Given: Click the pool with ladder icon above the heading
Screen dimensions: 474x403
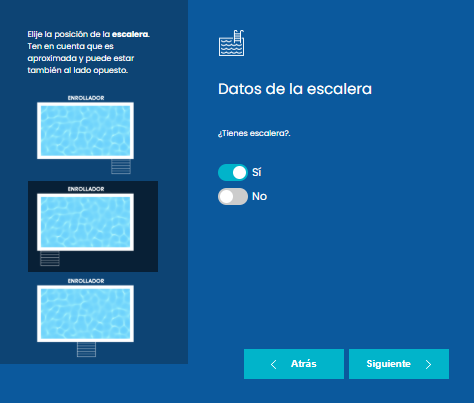Looking at the screenshot, I should tap(231, 43).
